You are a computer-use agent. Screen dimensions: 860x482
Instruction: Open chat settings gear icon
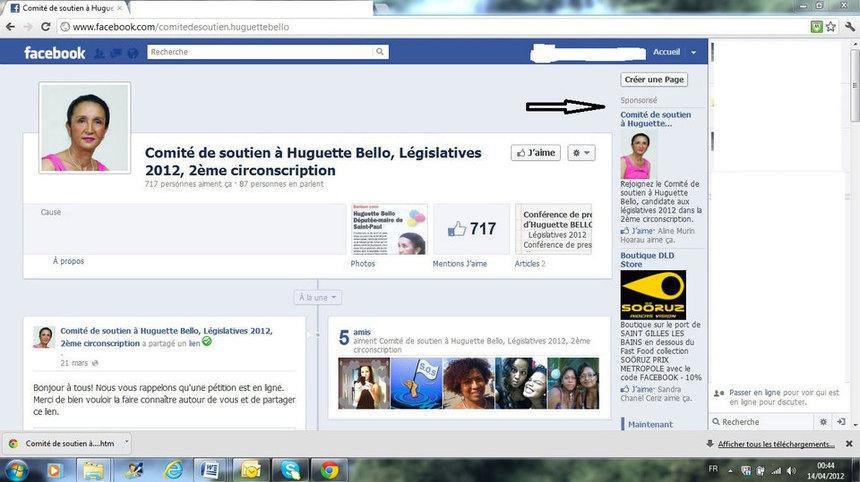pos(823,422)
